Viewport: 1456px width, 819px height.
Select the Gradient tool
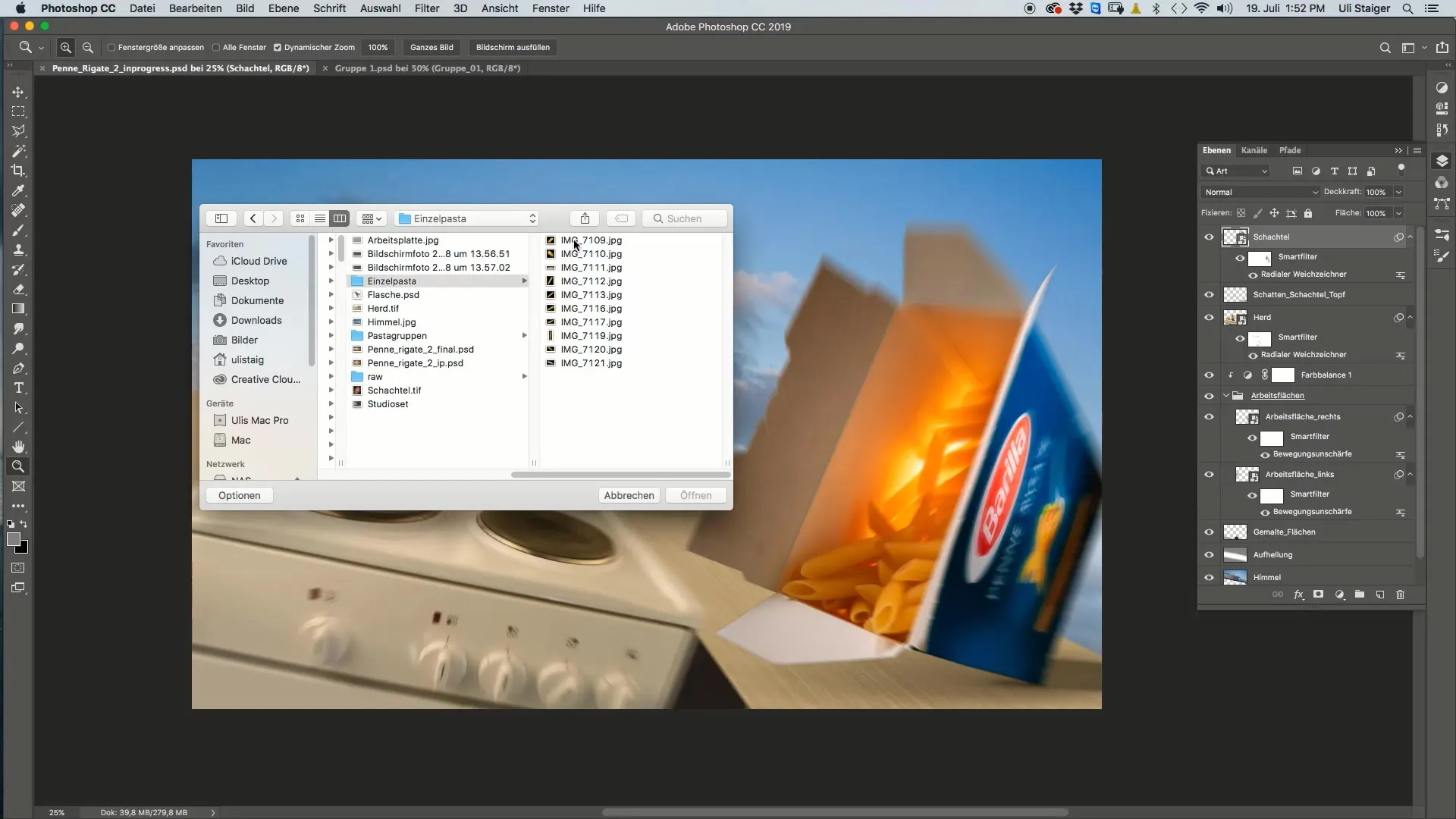point(18,309)
